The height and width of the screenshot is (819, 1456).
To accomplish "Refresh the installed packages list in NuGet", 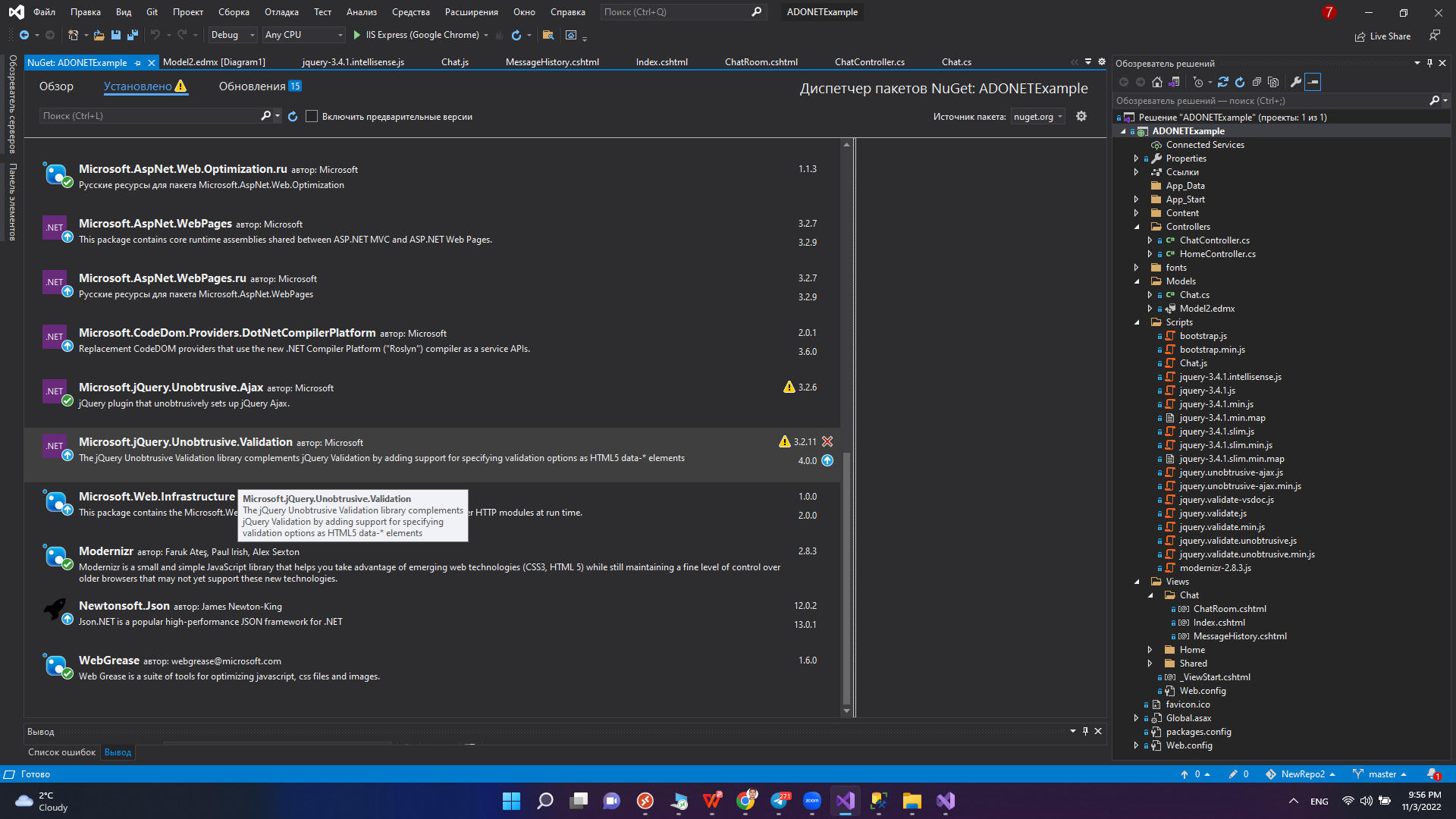I will 293,116.
